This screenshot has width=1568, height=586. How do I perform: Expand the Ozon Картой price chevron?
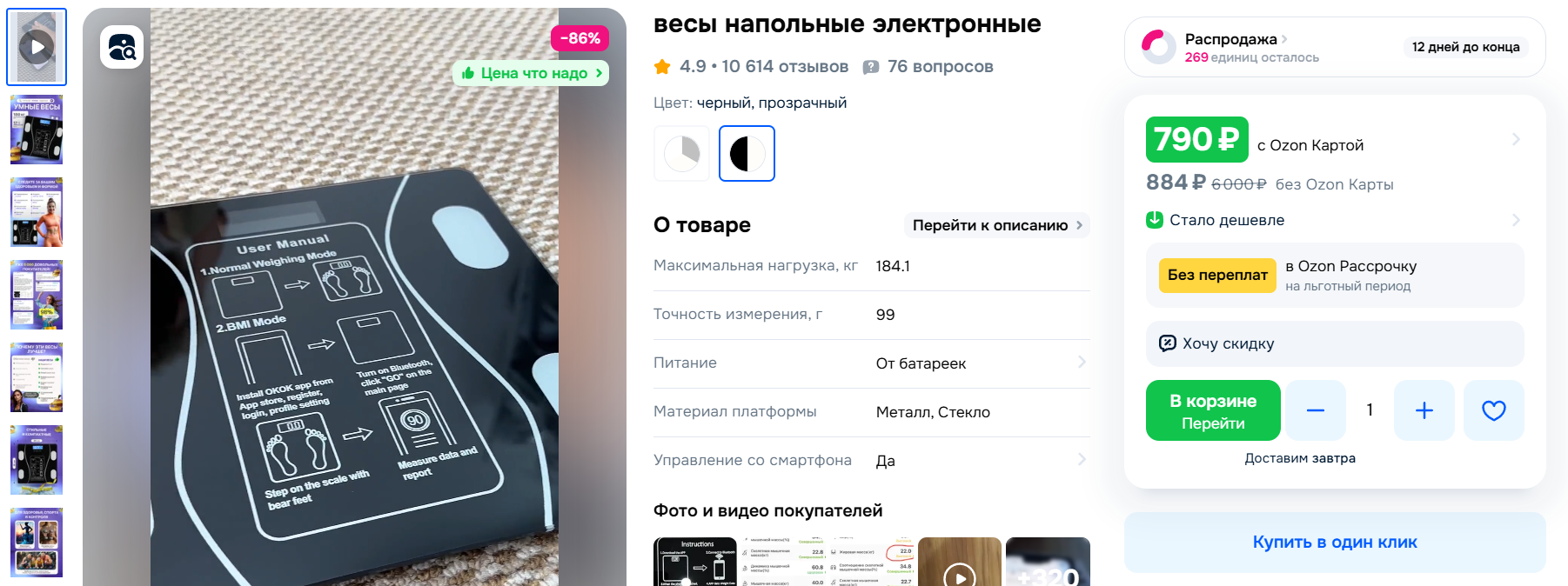click(x=1516, y=139)
